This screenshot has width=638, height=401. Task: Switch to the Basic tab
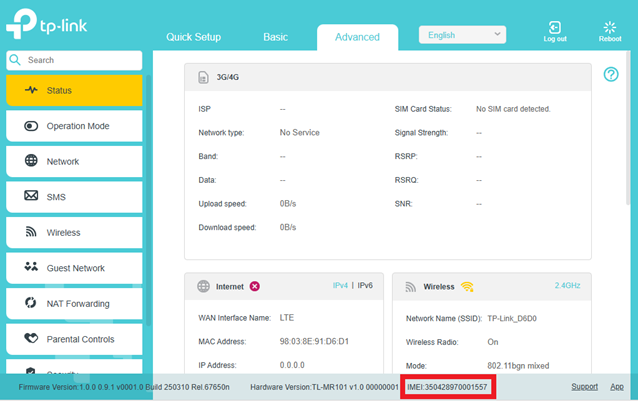click(275, 37)
